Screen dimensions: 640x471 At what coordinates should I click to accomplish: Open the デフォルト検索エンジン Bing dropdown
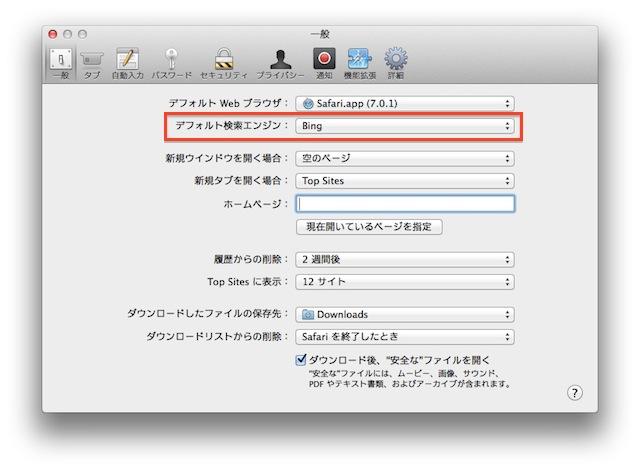405,126
